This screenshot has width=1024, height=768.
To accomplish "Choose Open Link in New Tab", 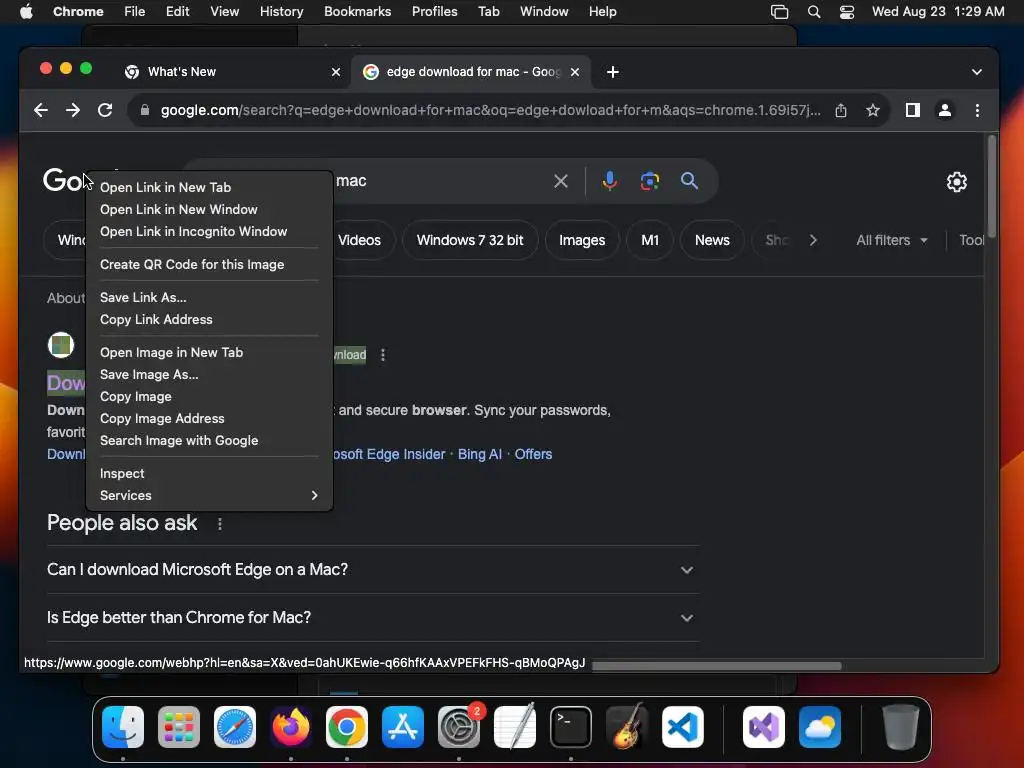I will (x=209, y=187).
